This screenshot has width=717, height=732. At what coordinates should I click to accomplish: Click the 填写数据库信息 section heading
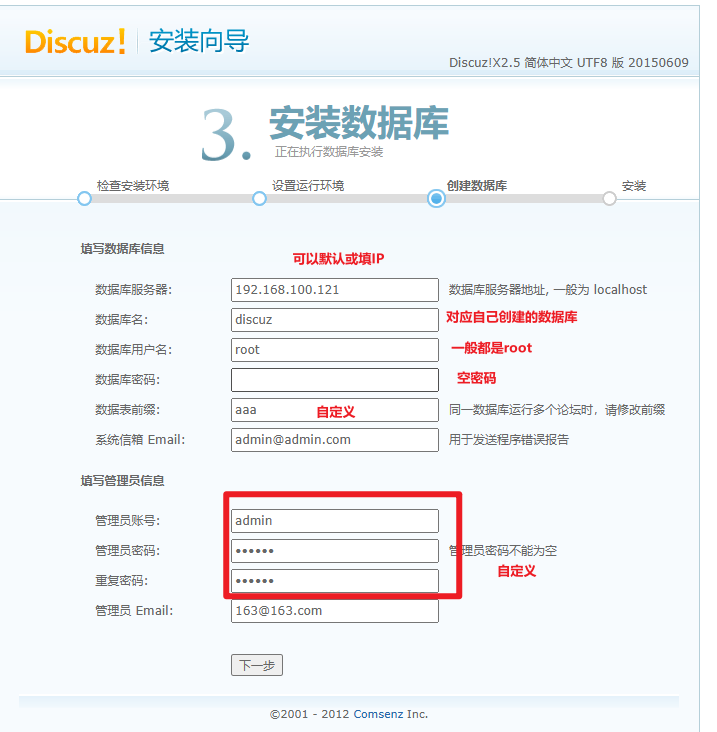click(122, 249)
